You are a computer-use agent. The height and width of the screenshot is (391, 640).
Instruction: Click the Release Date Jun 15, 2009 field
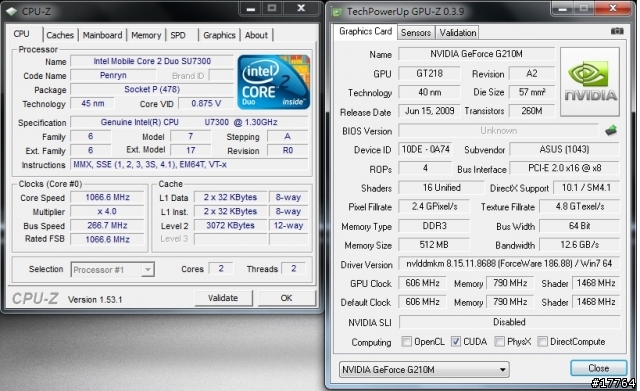point(429,111)
